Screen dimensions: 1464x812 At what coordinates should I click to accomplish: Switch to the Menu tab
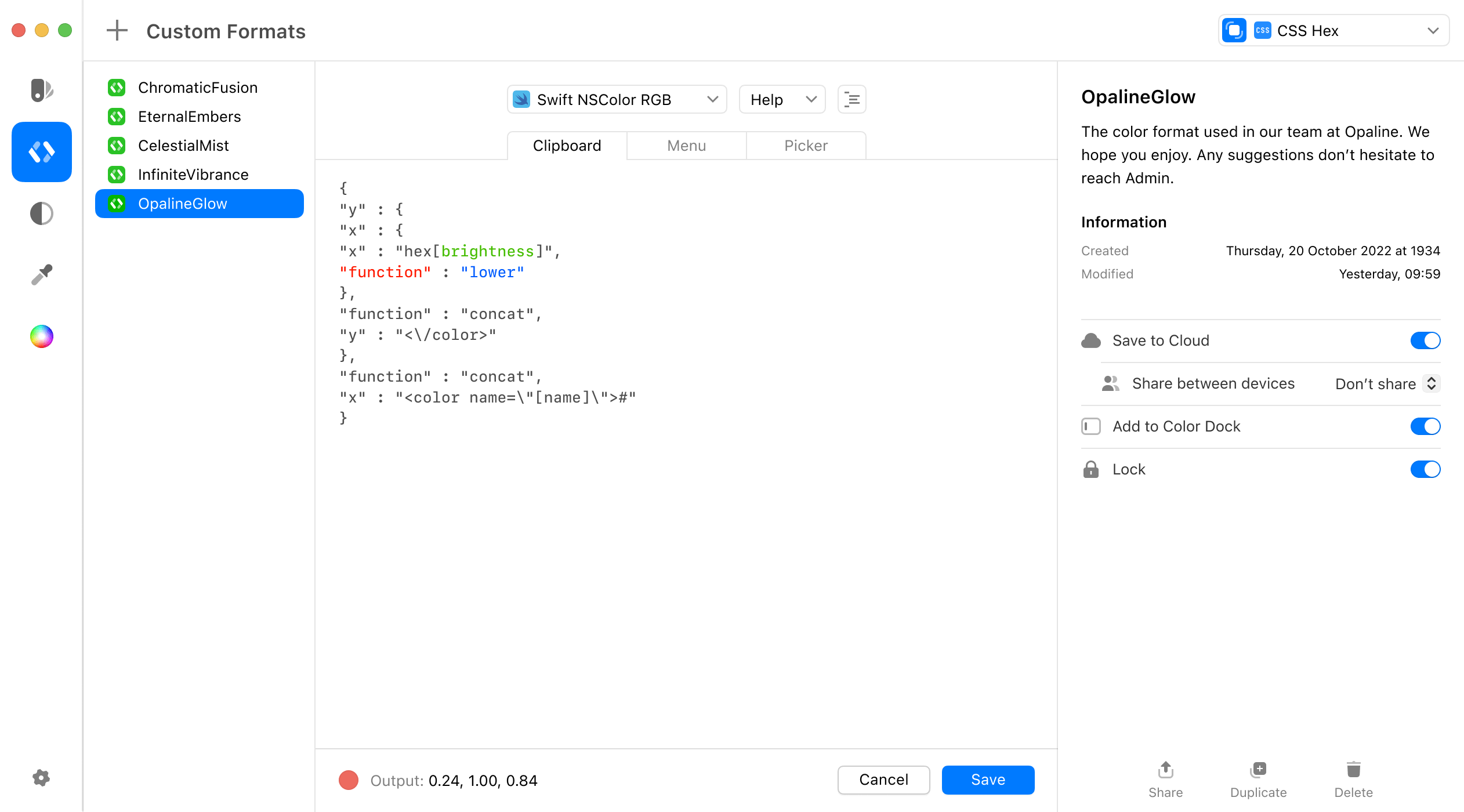click(687, 146)
